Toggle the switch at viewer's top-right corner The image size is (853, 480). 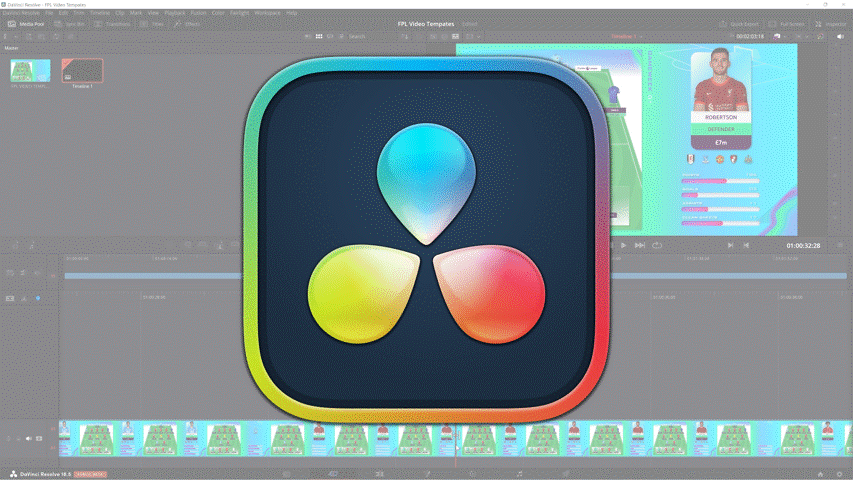840,36
